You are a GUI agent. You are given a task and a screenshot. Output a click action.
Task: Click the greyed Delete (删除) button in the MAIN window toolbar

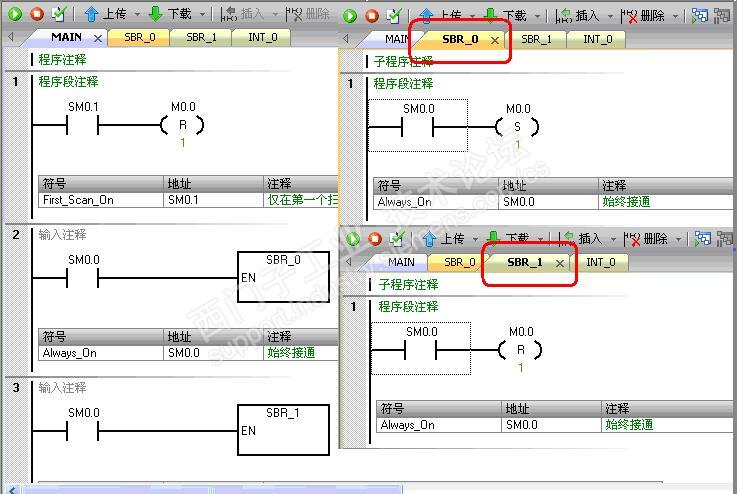(x=308, y=14)
